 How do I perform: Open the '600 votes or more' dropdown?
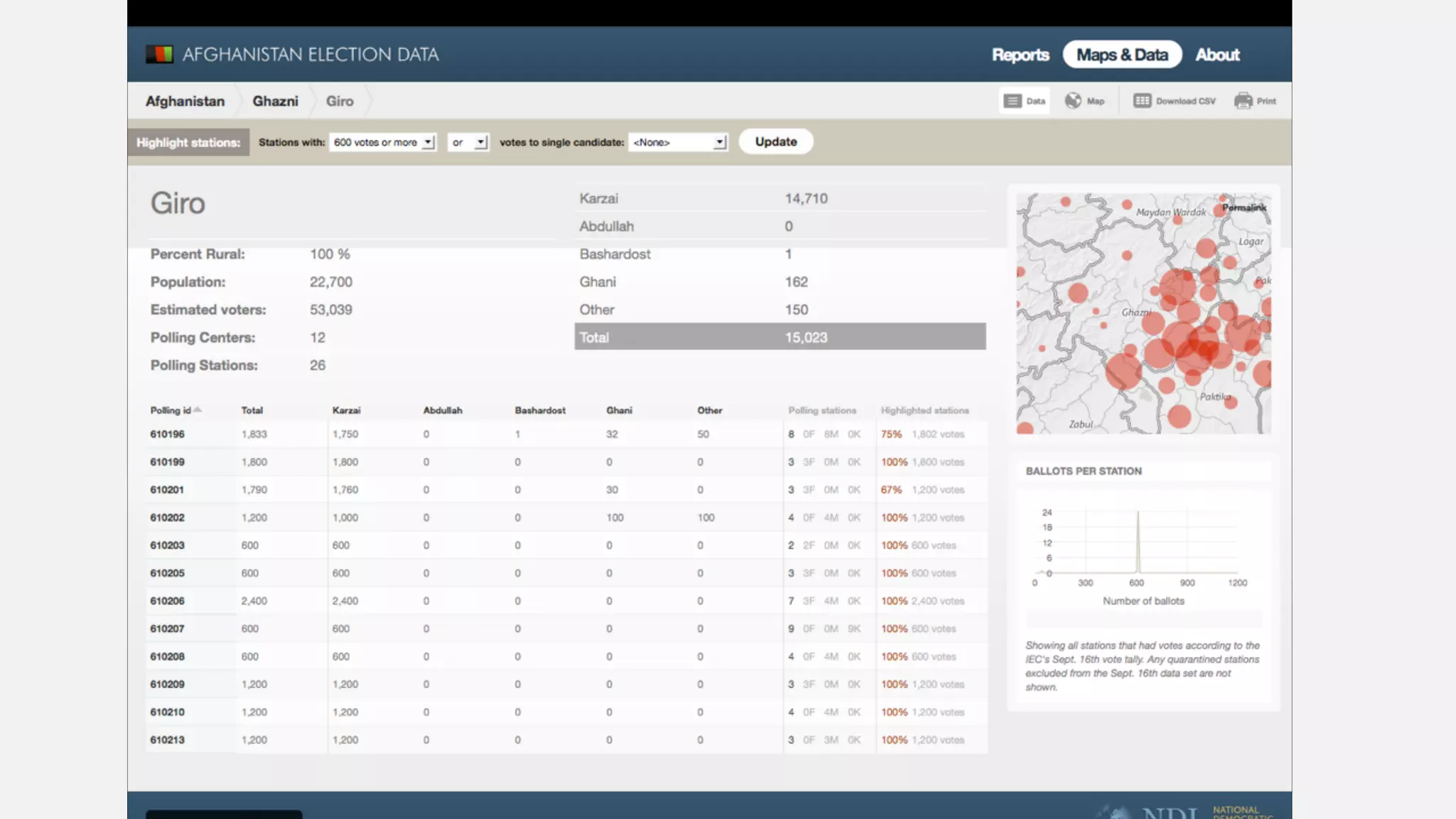point(383,142)
